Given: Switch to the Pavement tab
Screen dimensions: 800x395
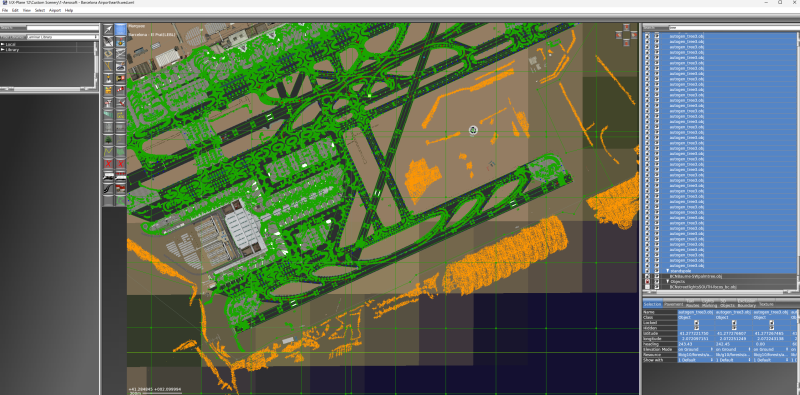Looking at the screenshot, I should pyautogui.click(x=673, y=304).
